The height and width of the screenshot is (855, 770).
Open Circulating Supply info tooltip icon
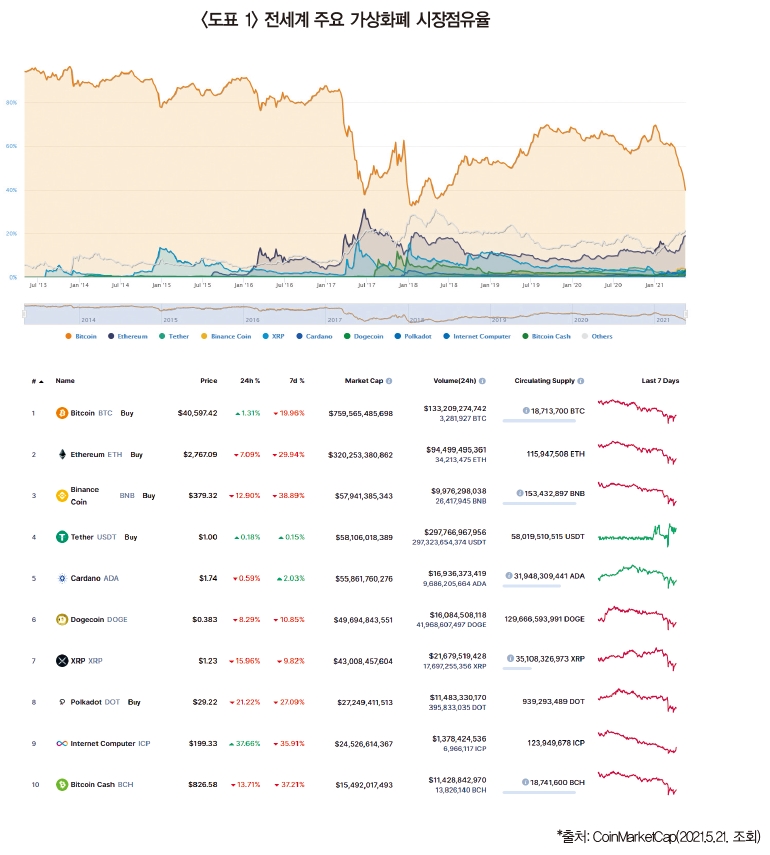pos(581,381)
